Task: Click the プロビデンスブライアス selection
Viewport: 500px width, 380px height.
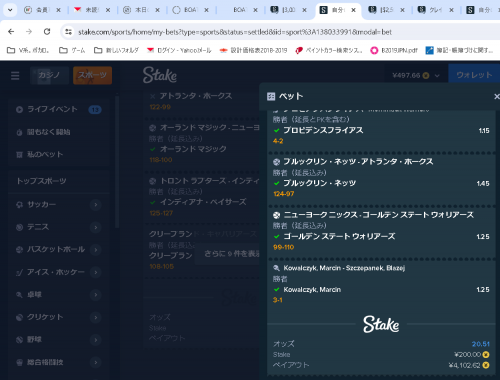Action: click(x=323, y=130)
